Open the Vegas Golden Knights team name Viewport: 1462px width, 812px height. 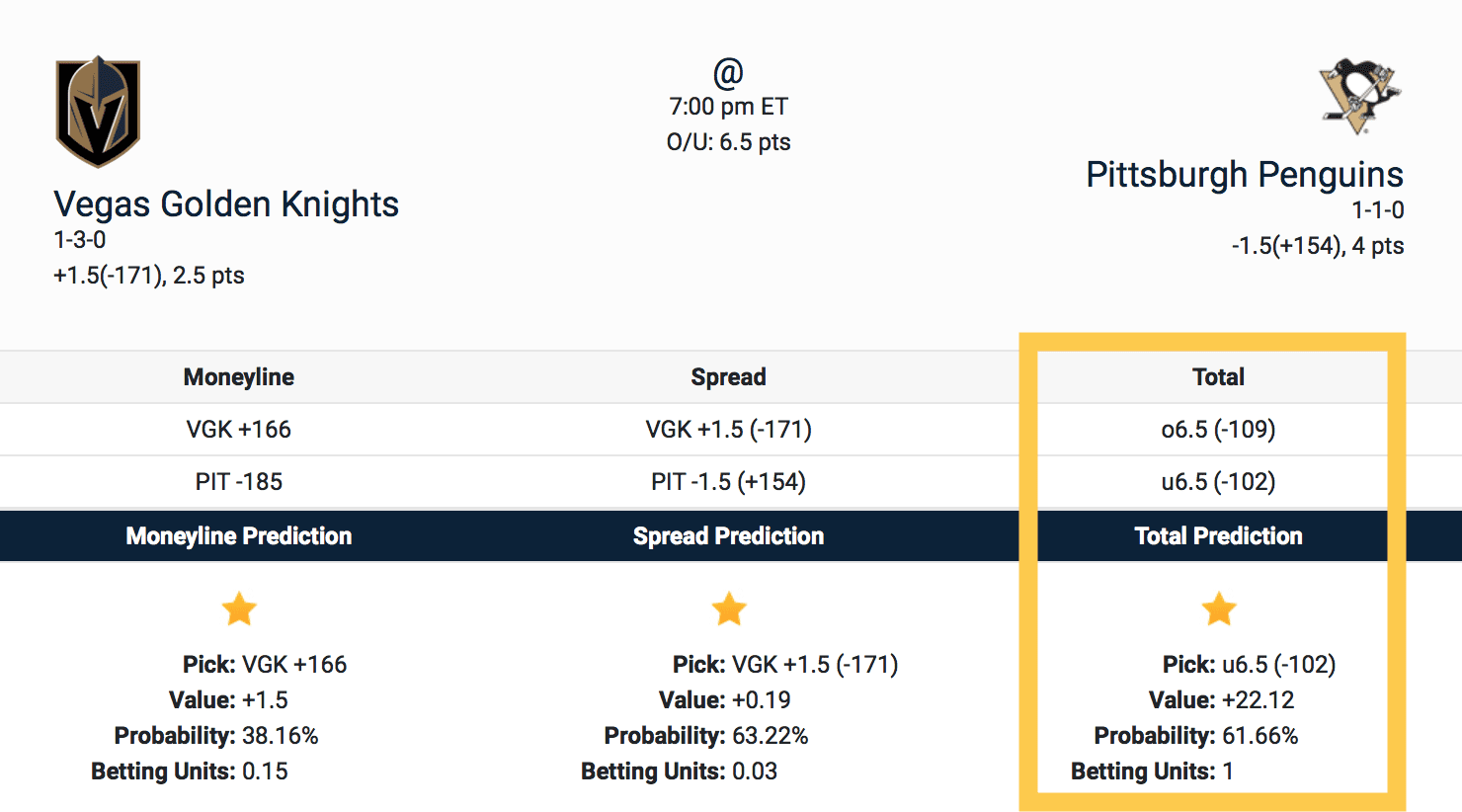[x=226, y=203]
